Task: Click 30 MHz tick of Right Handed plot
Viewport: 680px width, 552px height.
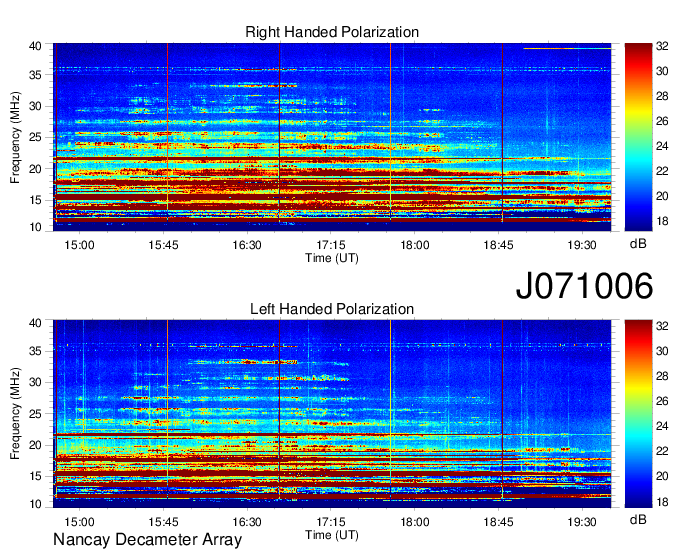Action: 36,106
